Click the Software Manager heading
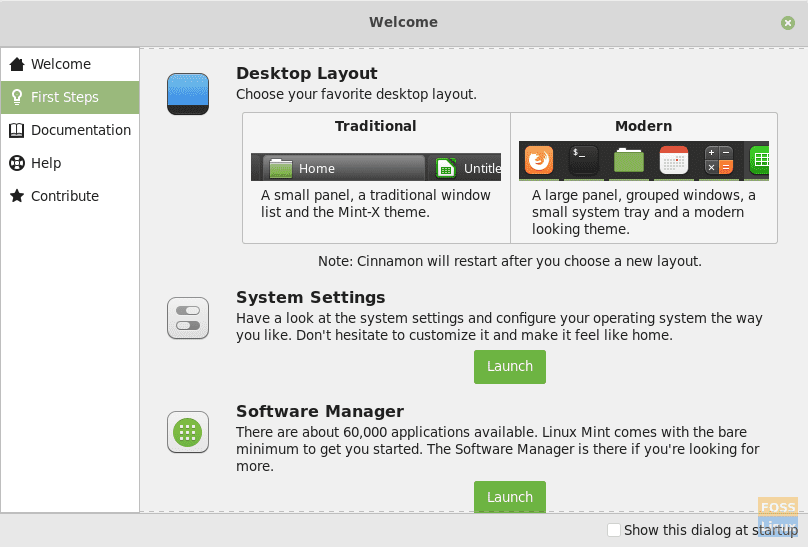Screen dimensions: 808x547 pos(320,411)
